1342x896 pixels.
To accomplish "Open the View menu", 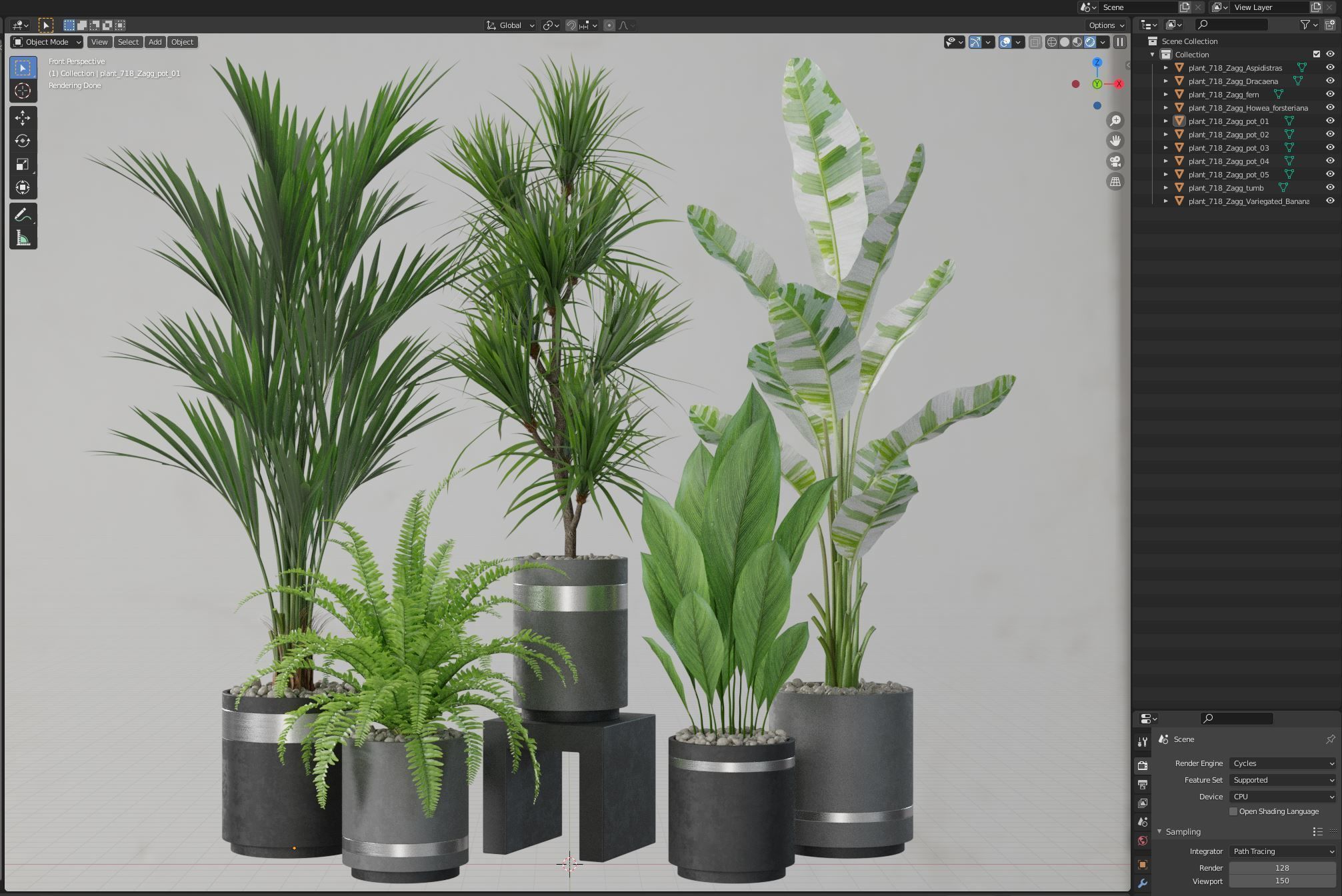I will pos(99,42).
